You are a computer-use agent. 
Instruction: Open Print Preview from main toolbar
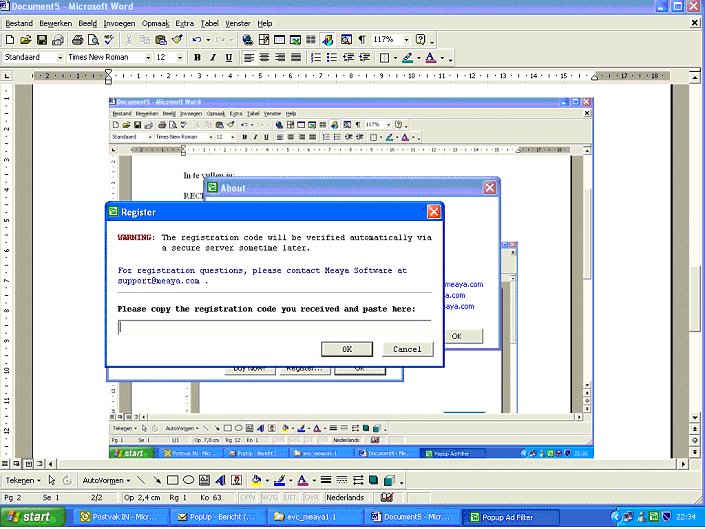[x=93, y=40]
